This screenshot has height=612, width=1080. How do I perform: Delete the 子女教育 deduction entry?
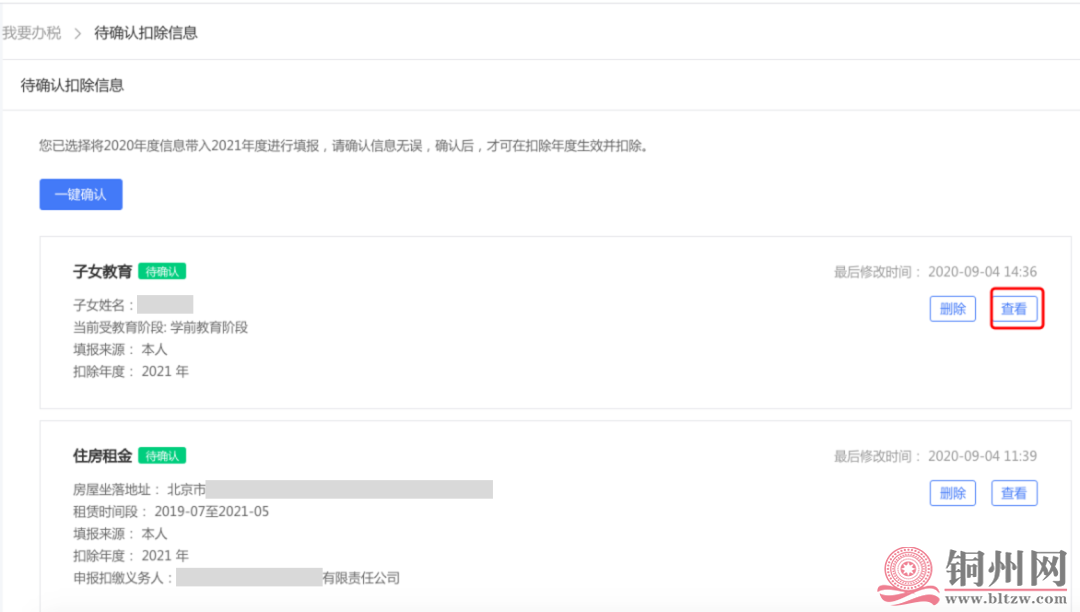point(953,308)
